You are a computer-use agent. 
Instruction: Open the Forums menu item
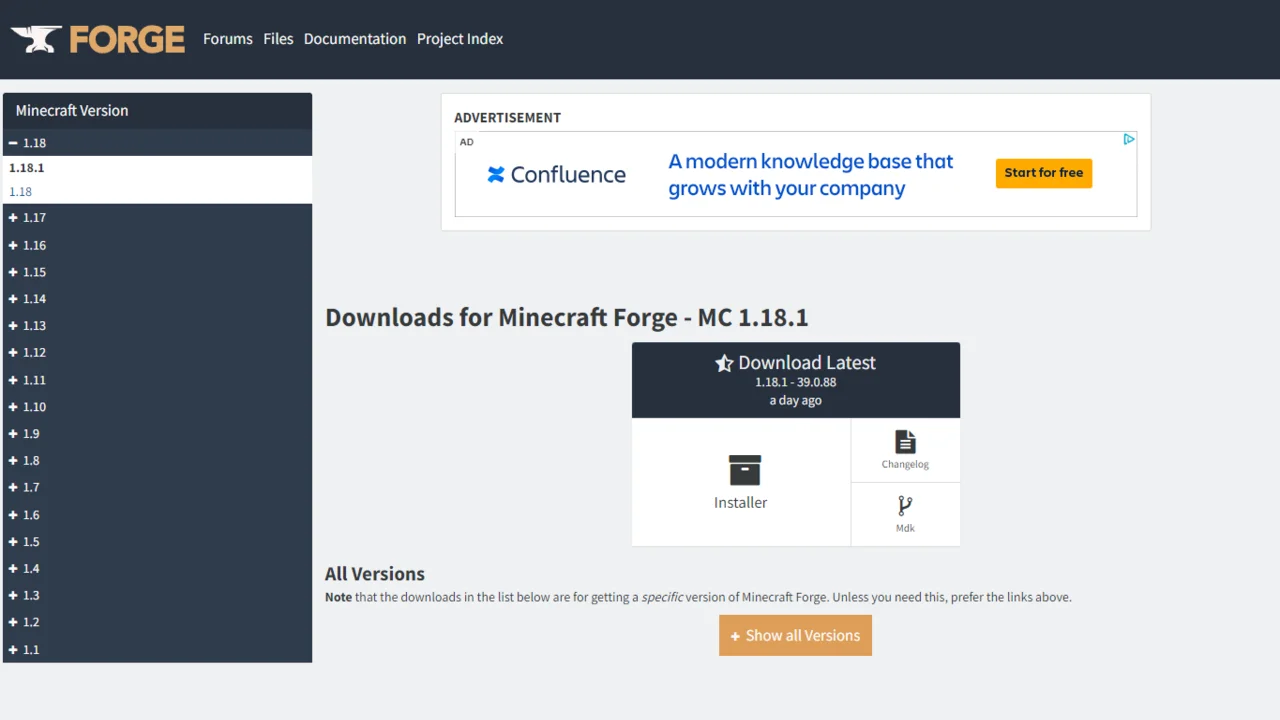tap(228, 39)
